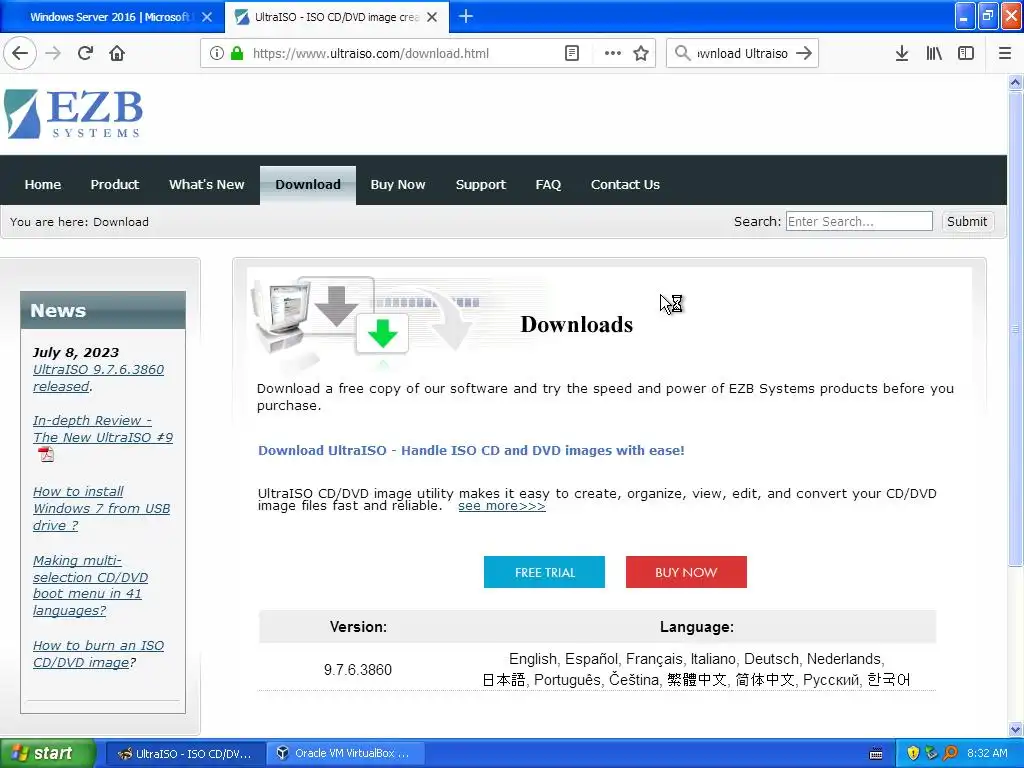Click the site Search input field
Image resolution: width=1024 pixels, height=768 pixels.
pyautogui.click(x=859, y=221)
